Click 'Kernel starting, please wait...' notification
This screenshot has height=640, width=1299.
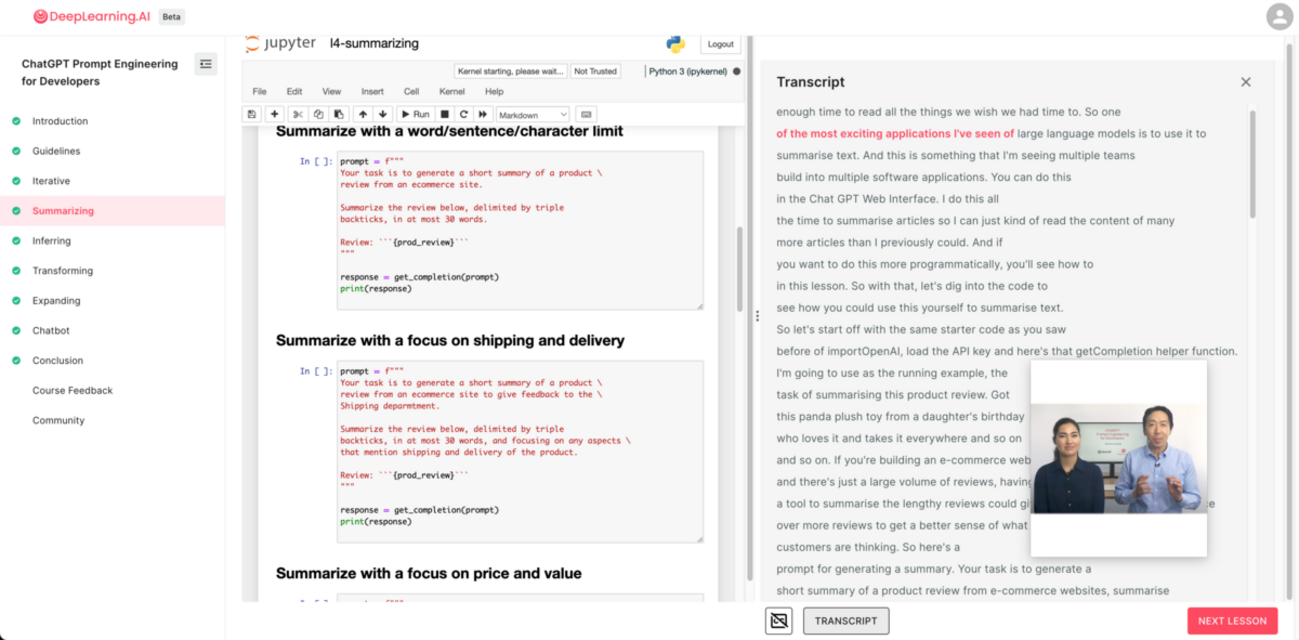tap(511, 71)
